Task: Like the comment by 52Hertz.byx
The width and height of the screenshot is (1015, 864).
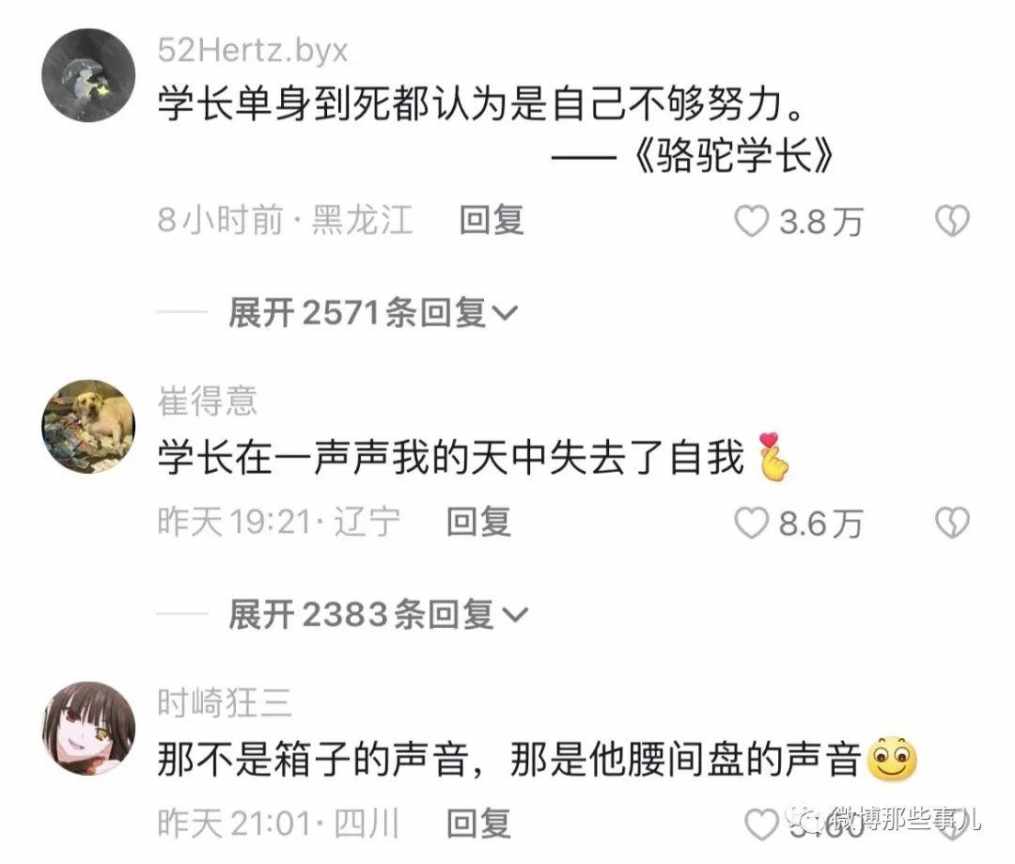Action: click(x=751, y=221)
